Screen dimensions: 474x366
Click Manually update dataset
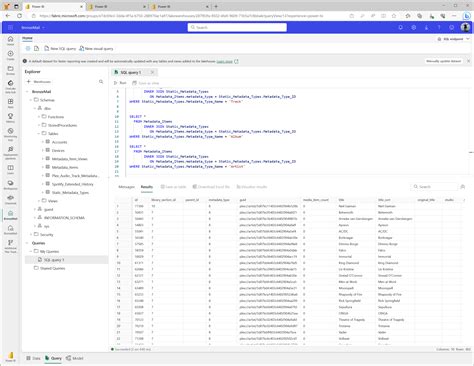point(443,61)
